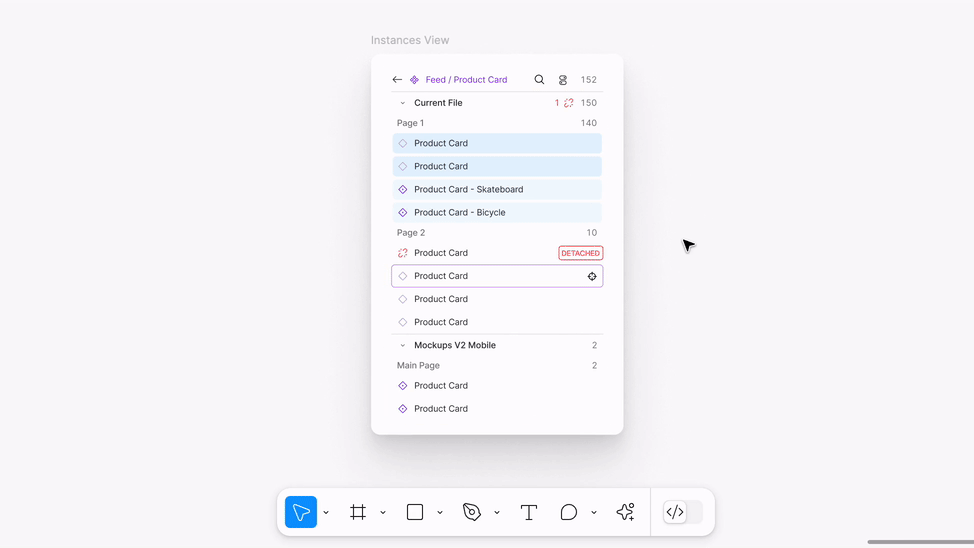Select second Product Card under Page 1

pyautogui.click(x=497, y=167)
